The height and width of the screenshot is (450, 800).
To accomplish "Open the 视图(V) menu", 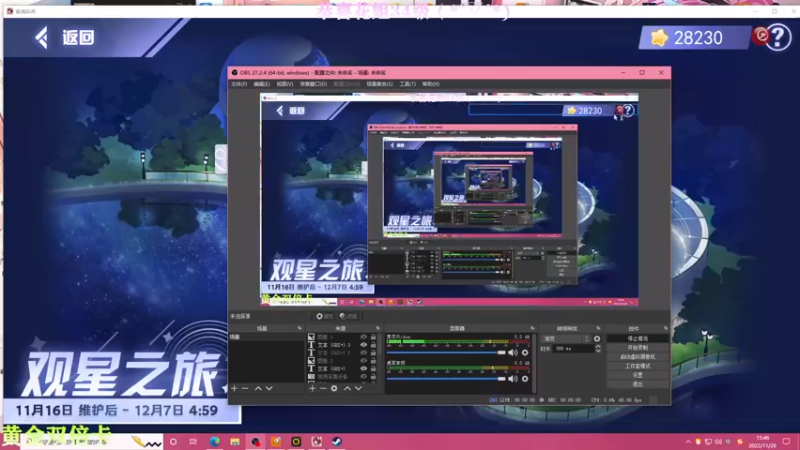I will 285,84.
